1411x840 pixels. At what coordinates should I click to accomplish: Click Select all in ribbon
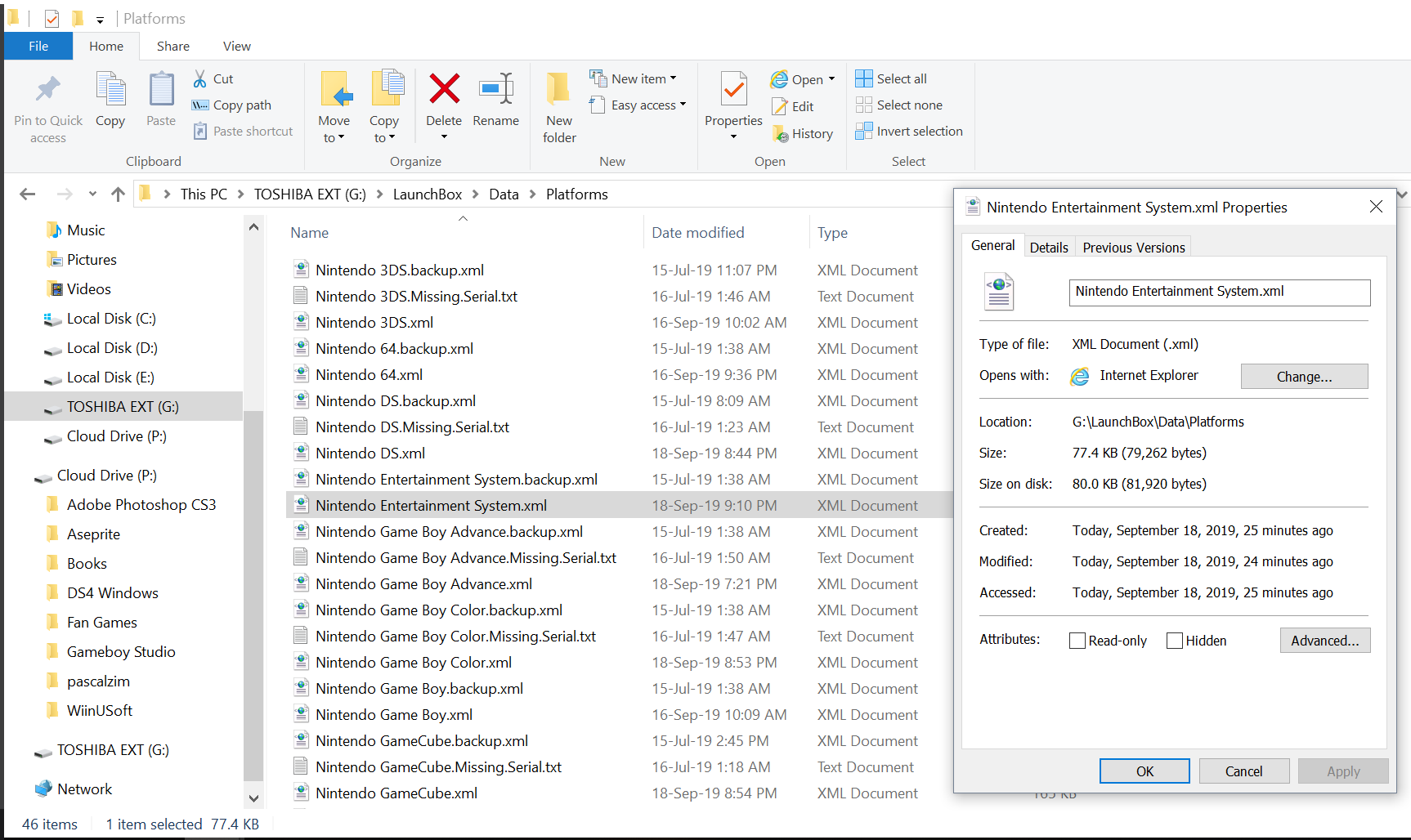[x=891, y=79]
